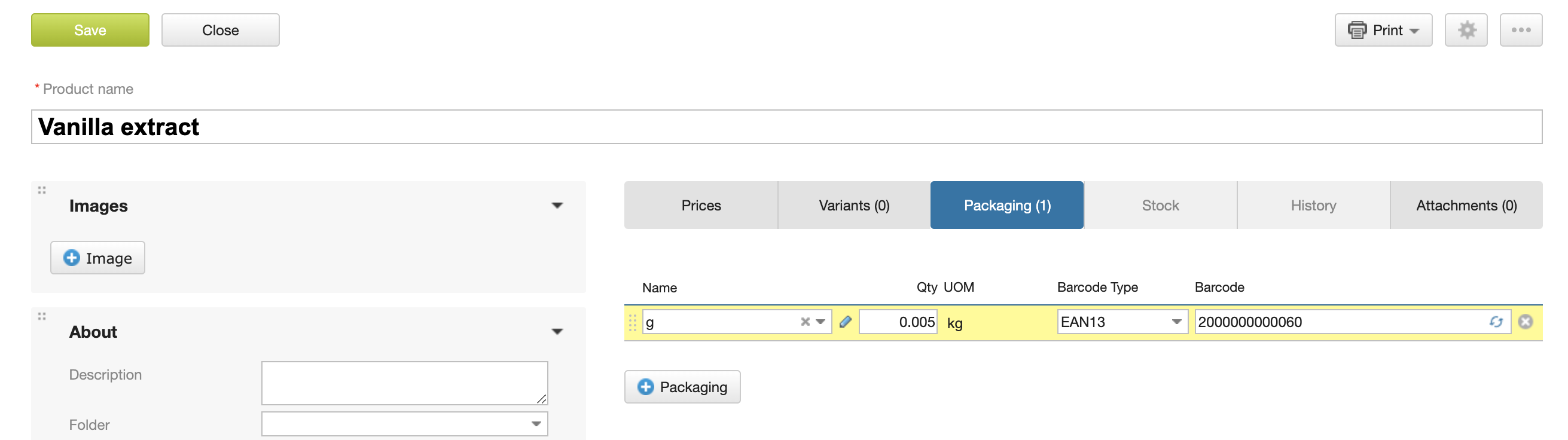Click the printer icon on Print

pyautogui.click(x=1357, y=30)
